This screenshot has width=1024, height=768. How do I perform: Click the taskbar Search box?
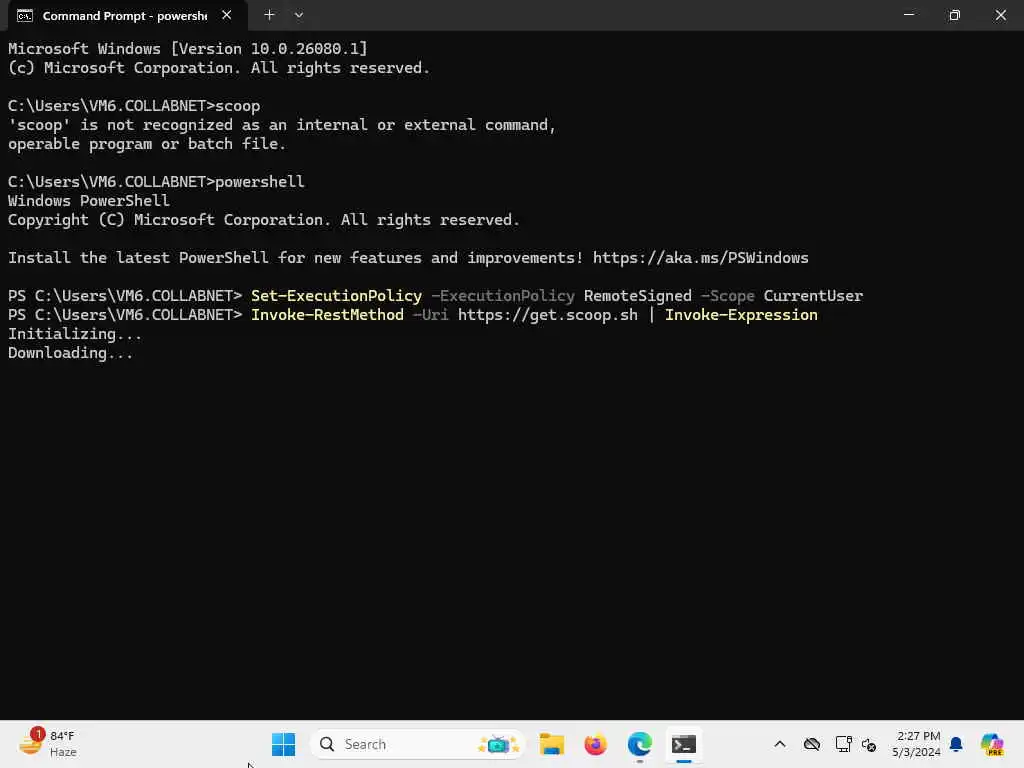coord(418,744)
